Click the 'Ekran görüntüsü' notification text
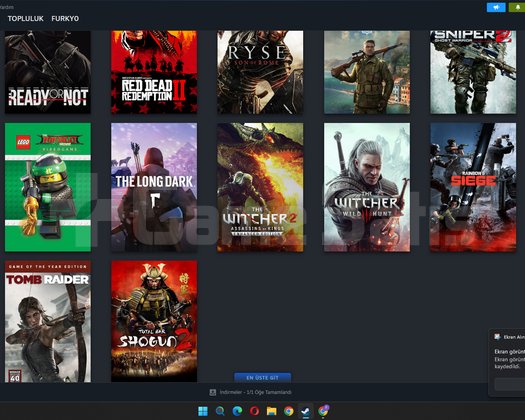 coord(510,359)
